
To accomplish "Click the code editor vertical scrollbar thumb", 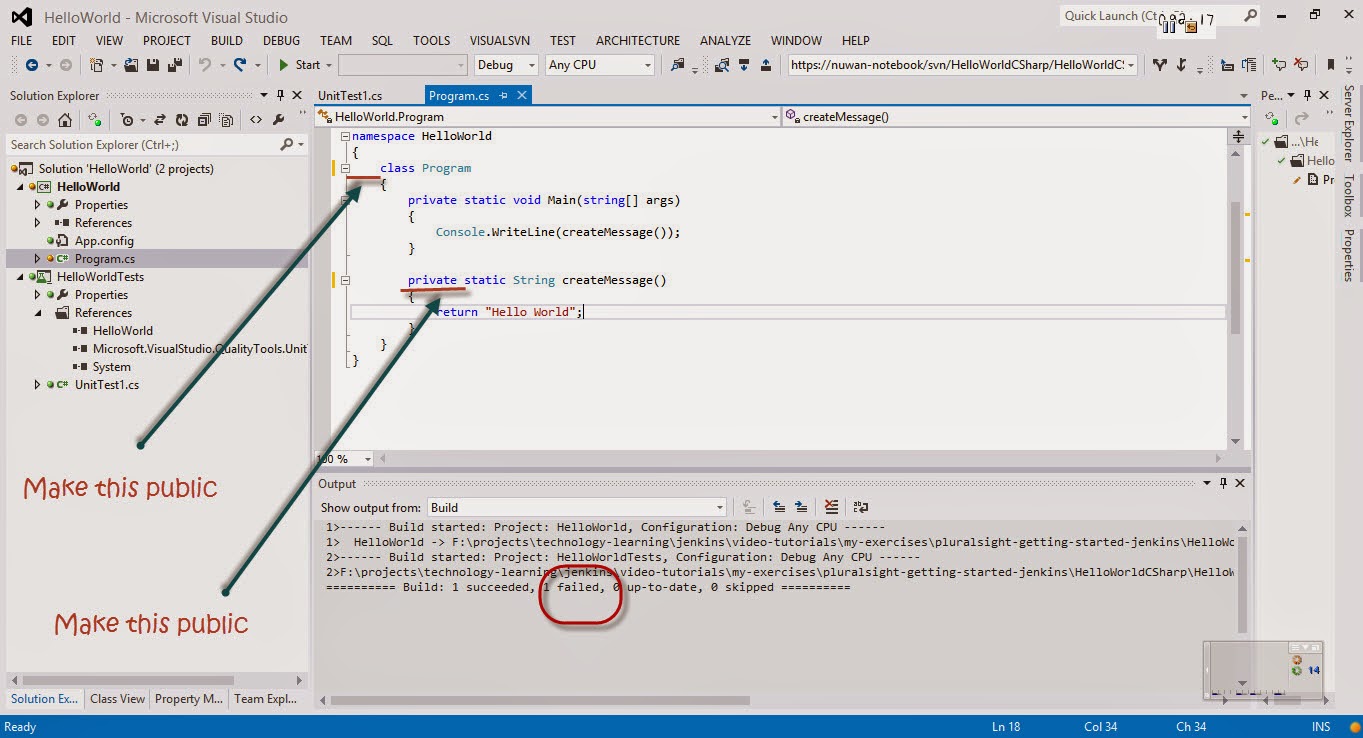I will pyautogui.click(x=1236, y=267).
